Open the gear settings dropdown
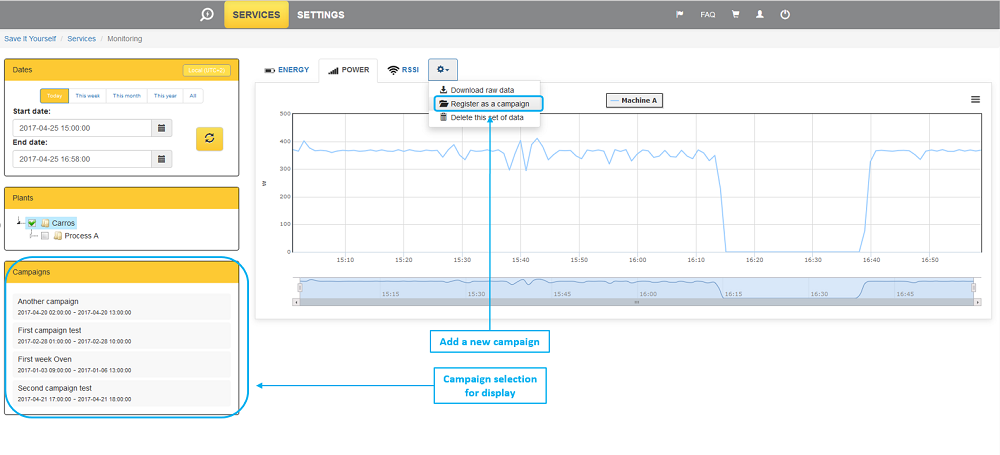 pos(443,69)
